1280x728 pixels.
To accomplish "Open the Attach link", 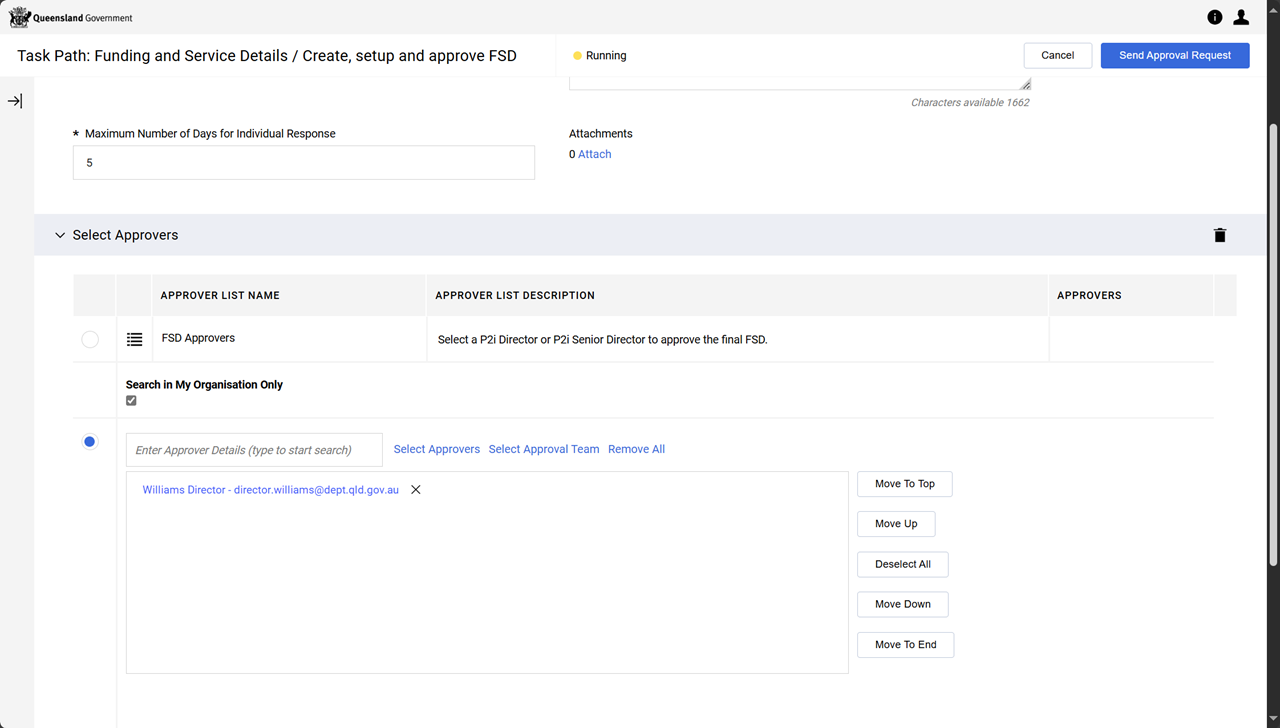I will tap(594, 154).
